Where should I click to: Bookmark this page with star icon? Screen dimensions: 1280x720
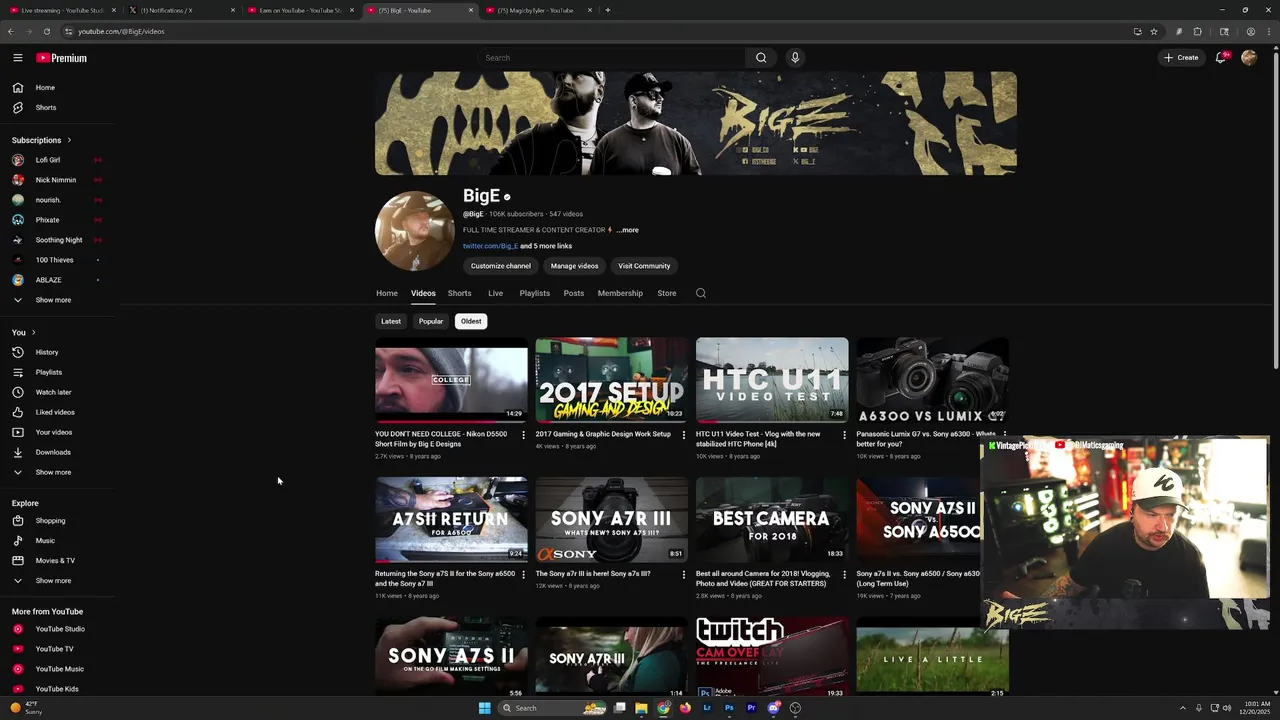click(1154, 31)
